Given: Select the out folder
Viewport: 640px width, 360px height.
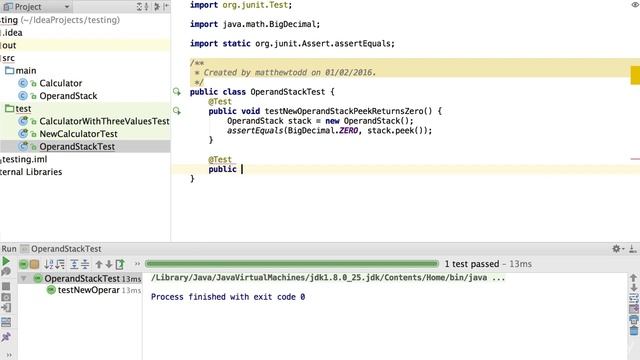Looking at the screenshot, I should 9,45.
